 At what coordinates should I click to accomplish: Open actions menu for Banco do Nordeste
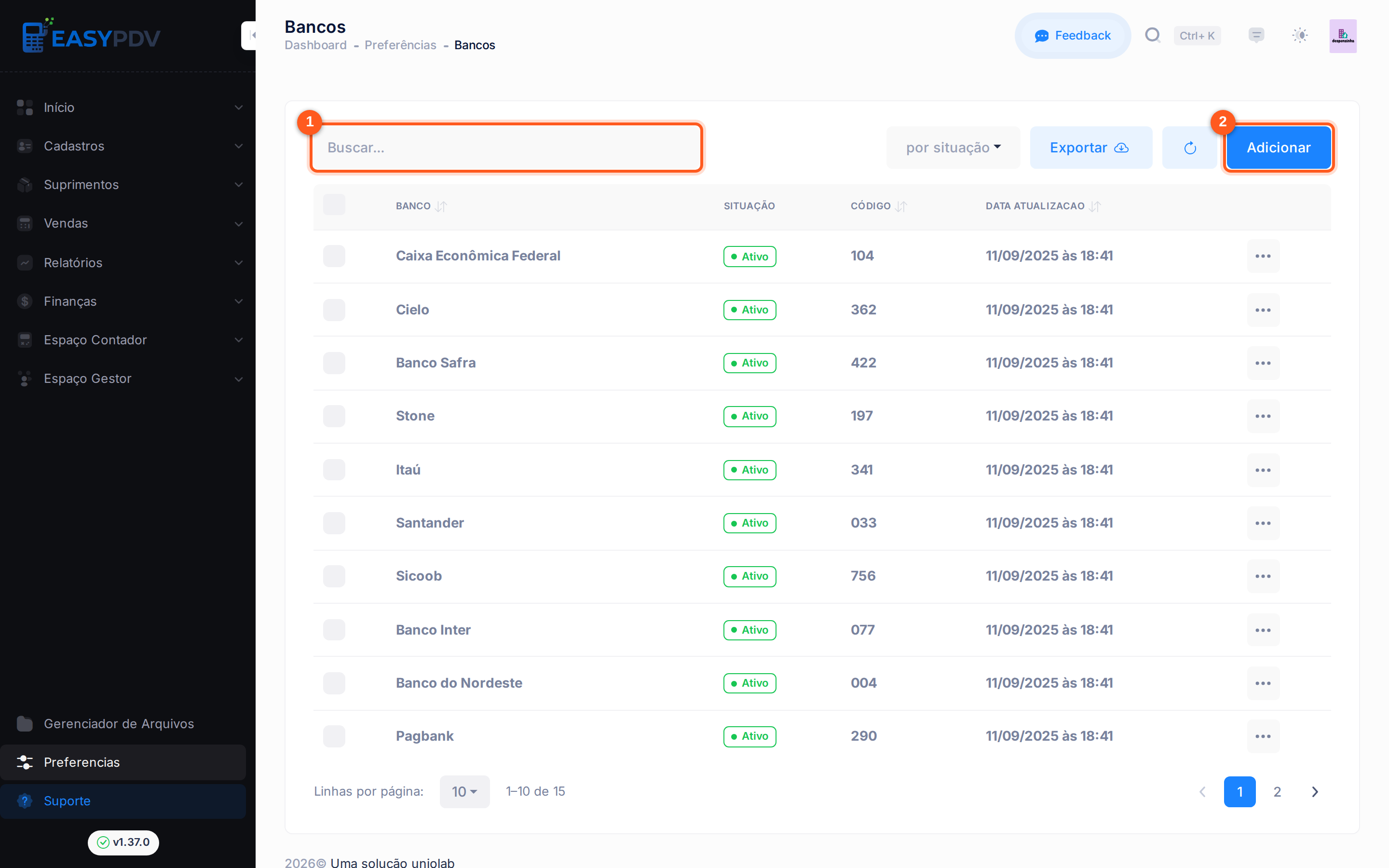[x=1263, y=683]
